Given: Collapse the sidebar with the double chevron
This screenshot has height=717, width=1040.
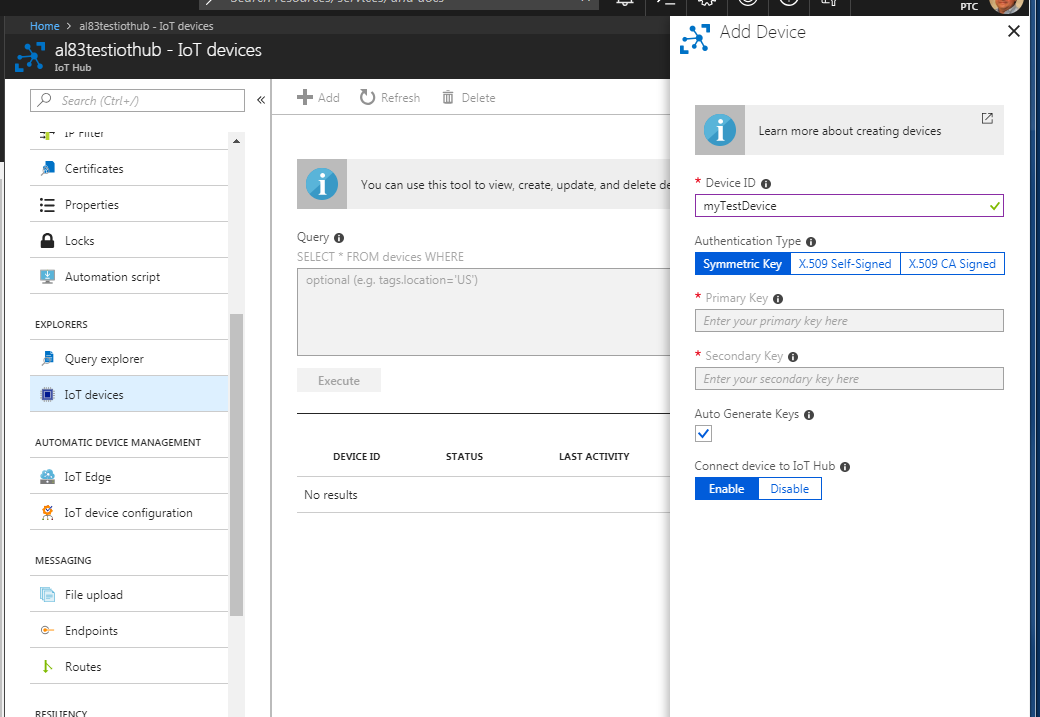Looking at the screenshot, I should [260, 98].
